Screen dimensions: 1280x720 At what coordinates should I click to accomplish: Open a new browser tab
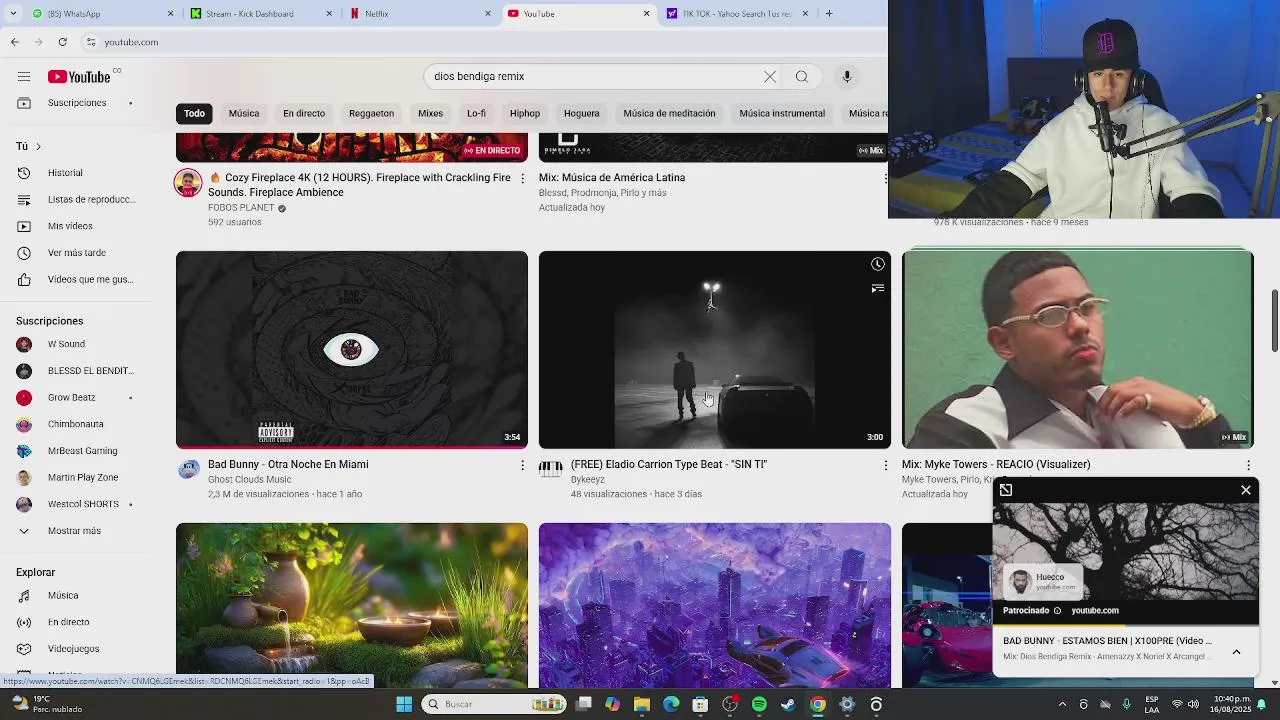pos(829,14)
